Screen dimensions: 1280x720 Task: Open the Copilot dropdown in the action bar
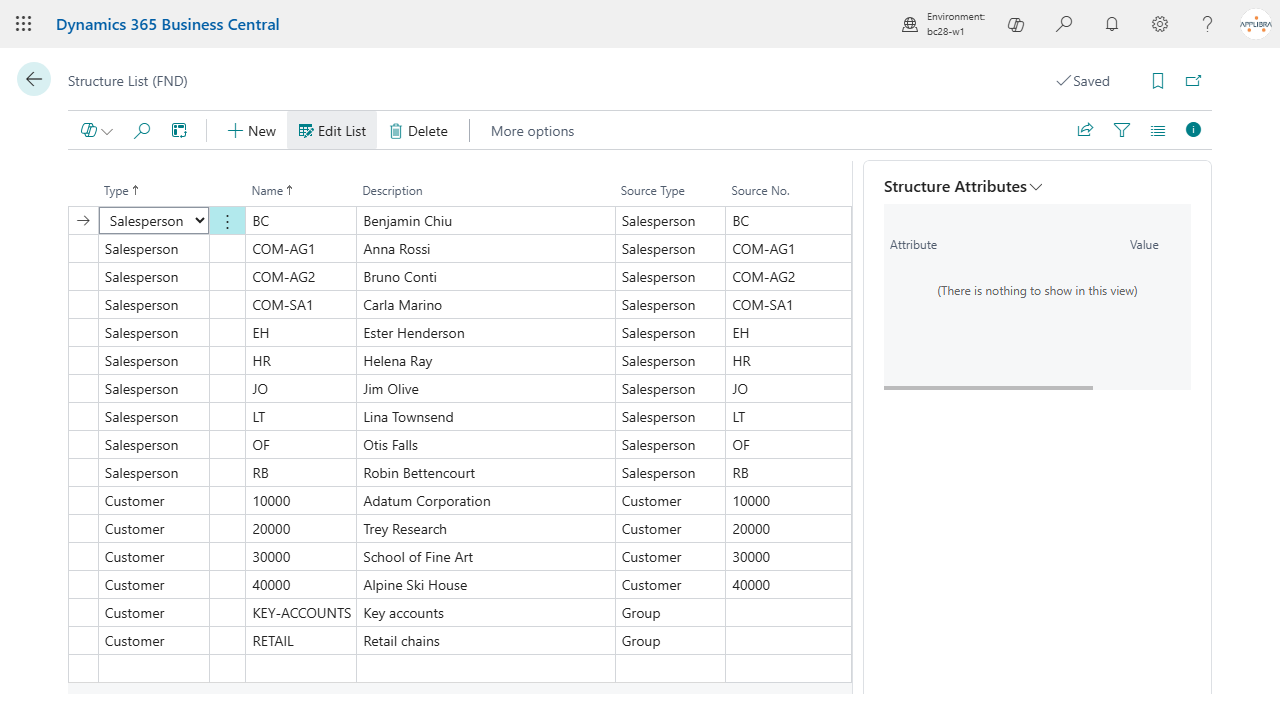pyautogui.click(x=97, y=131)
